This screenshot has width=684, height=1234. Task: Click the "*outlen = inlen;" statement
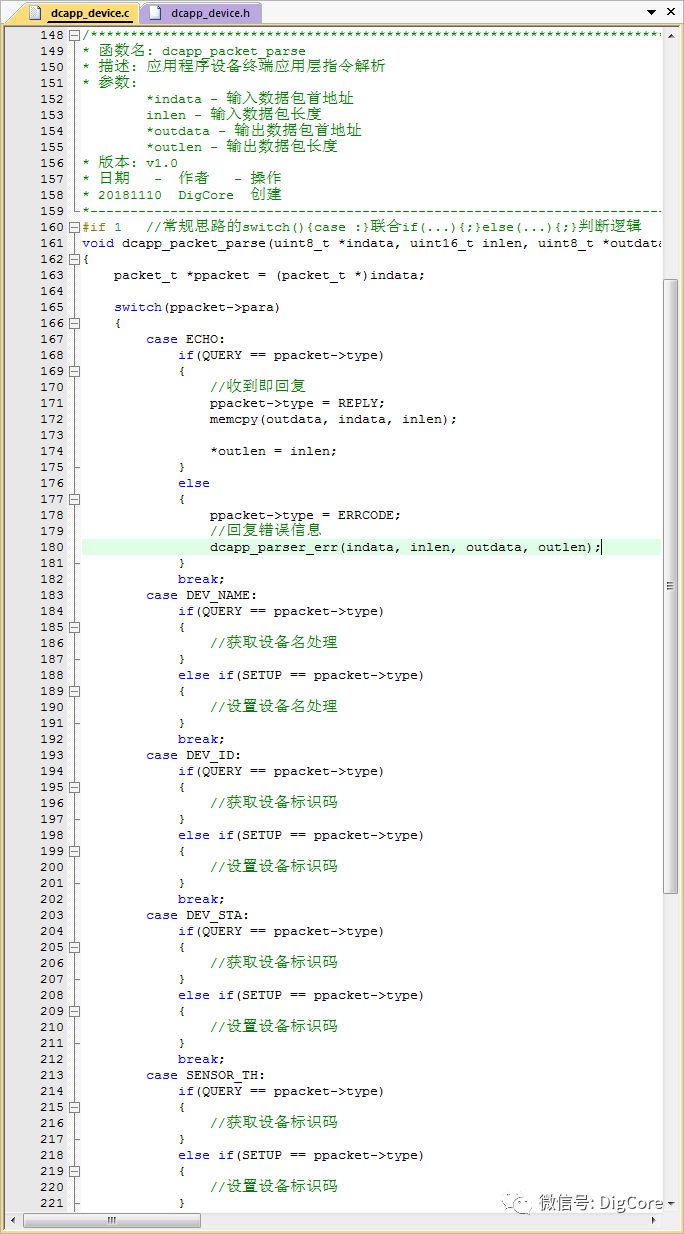pyautogui.click(x=273, y=451)
